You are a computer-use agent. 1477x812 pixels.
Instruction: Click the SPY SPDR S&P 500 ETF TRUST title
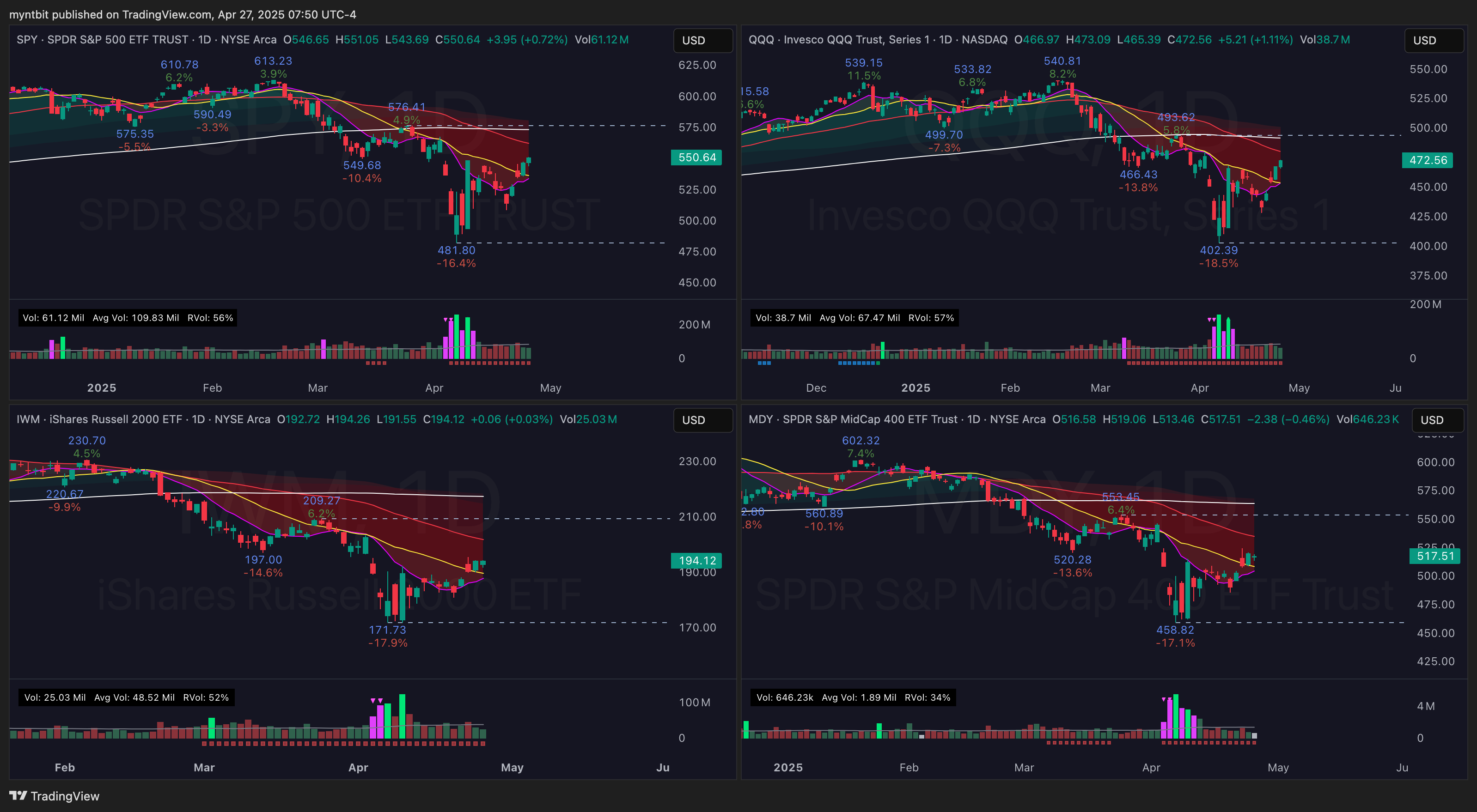tap(146, 40)
